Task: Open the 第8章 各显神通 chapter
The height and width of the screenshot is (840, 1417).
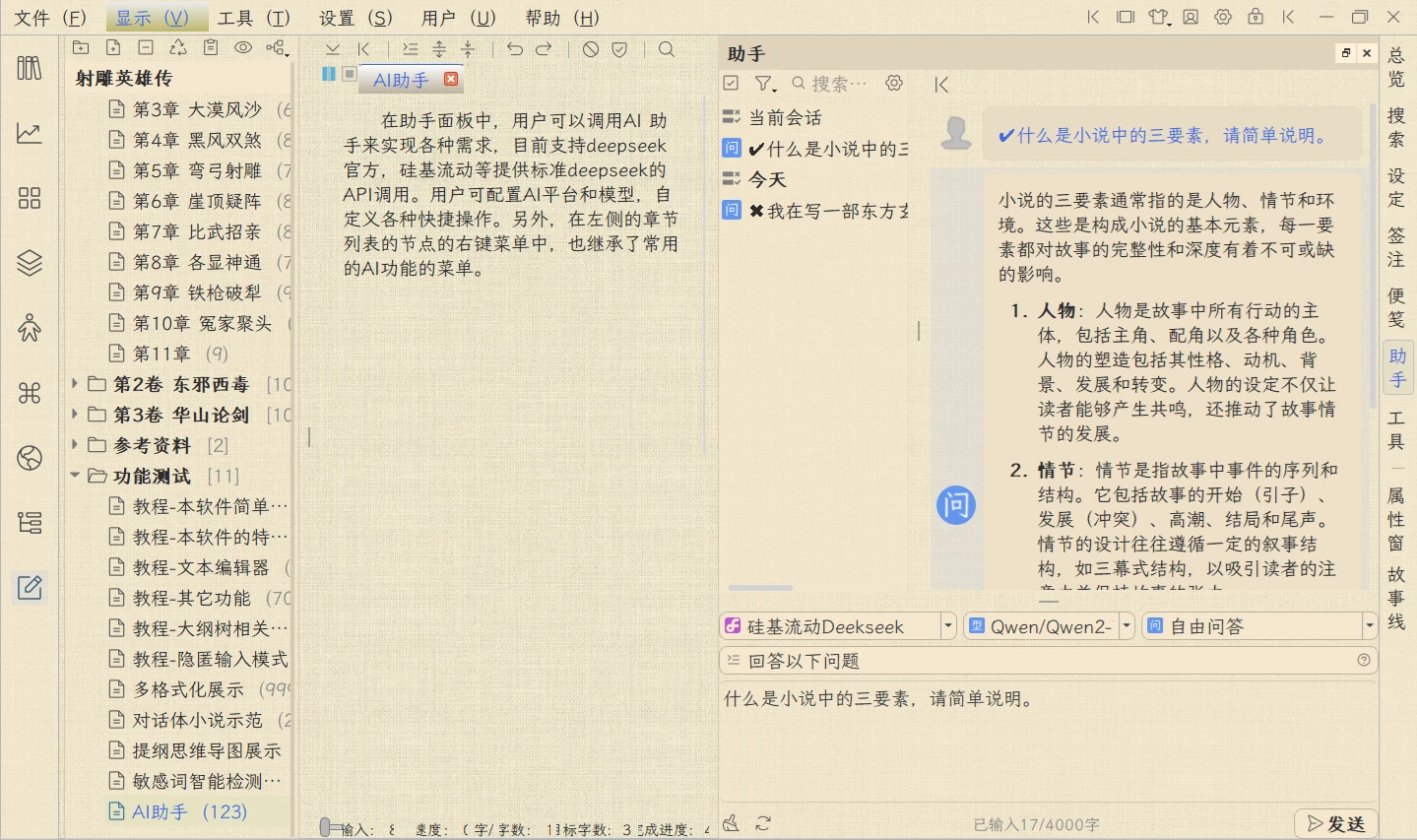Action: [x=197, y=262]
